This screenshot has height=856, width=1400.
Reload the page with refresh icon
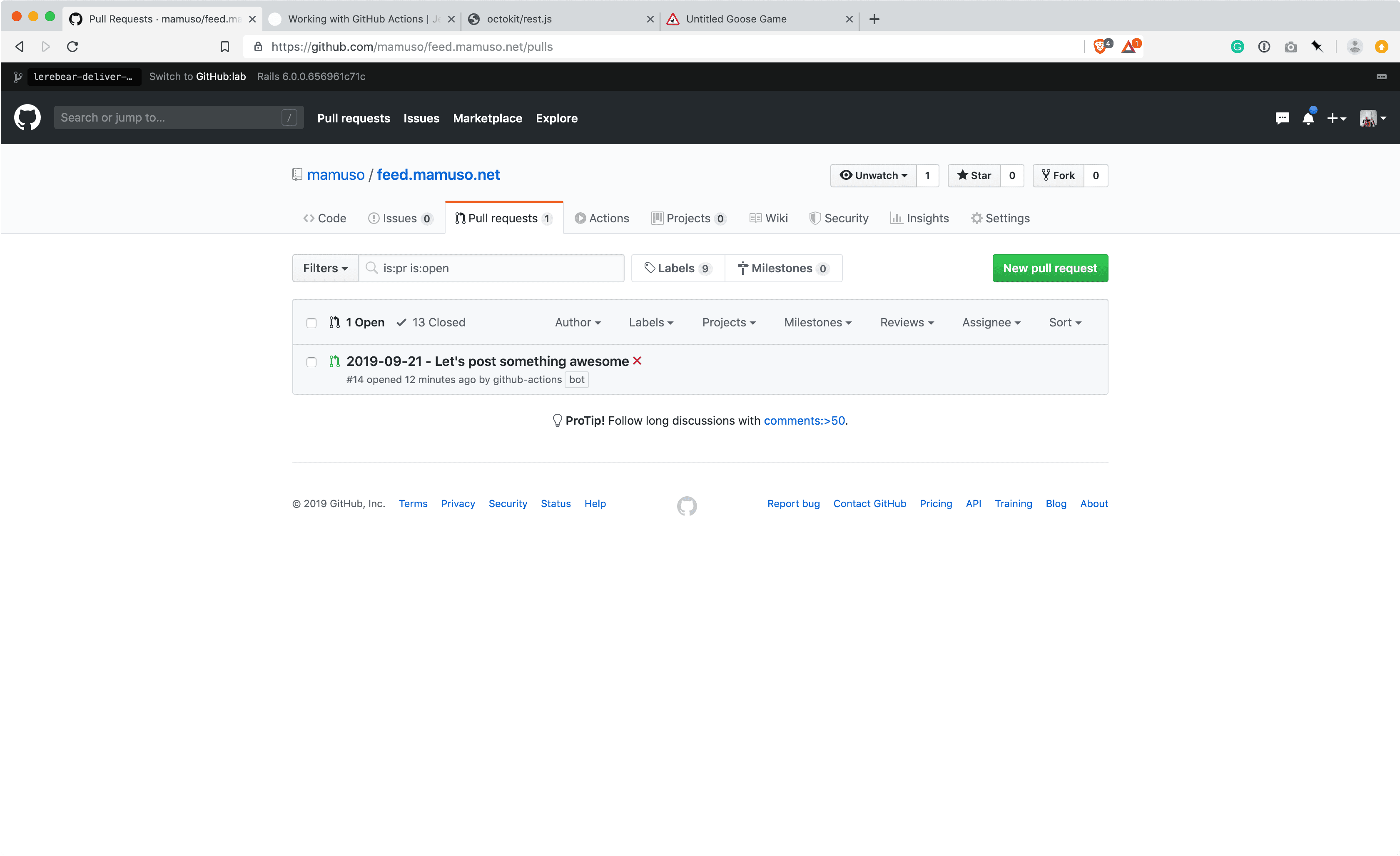(x=73, y=47)
